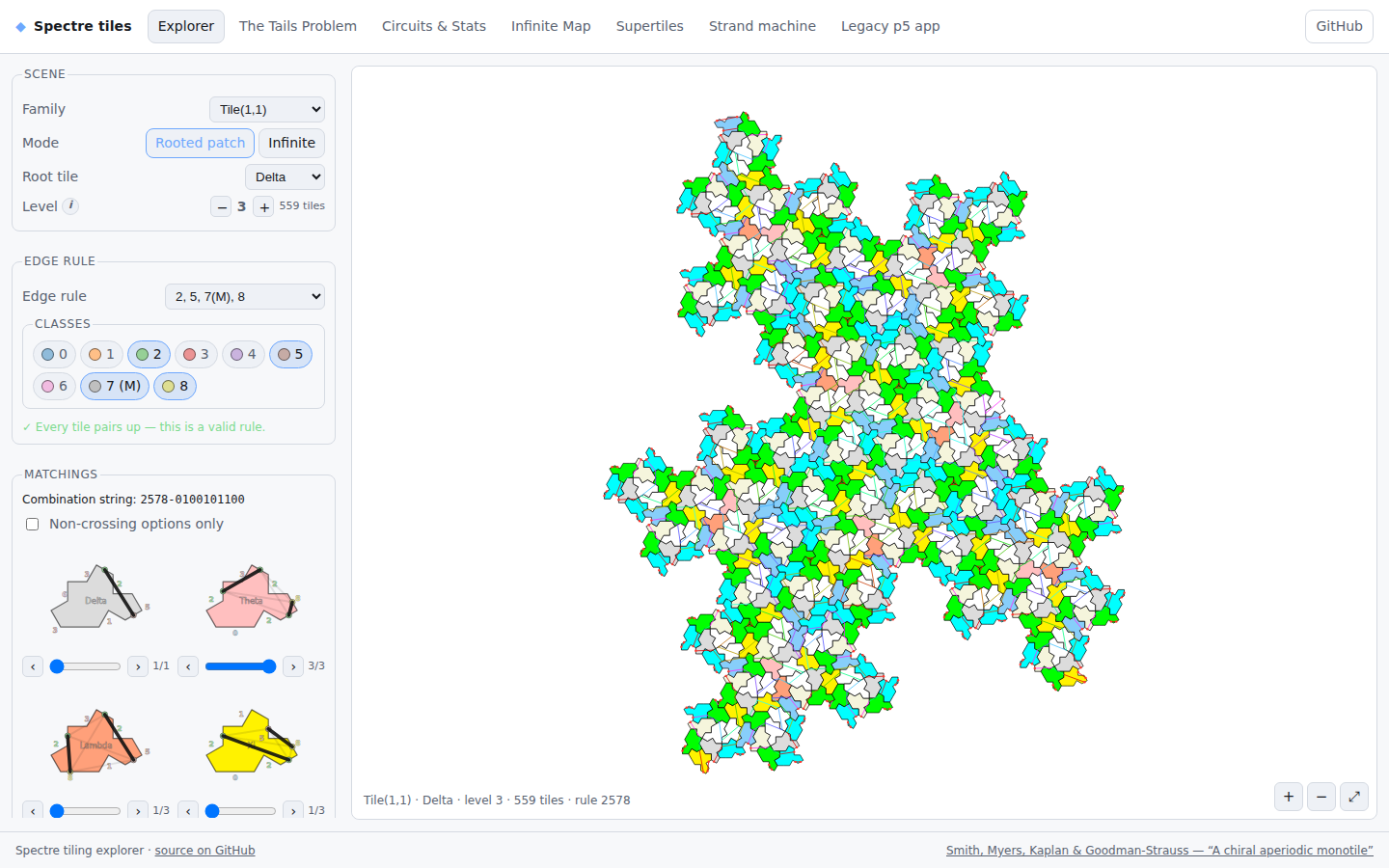
Task: Switch mode to Infinite
Action: (x=291, y=144)
